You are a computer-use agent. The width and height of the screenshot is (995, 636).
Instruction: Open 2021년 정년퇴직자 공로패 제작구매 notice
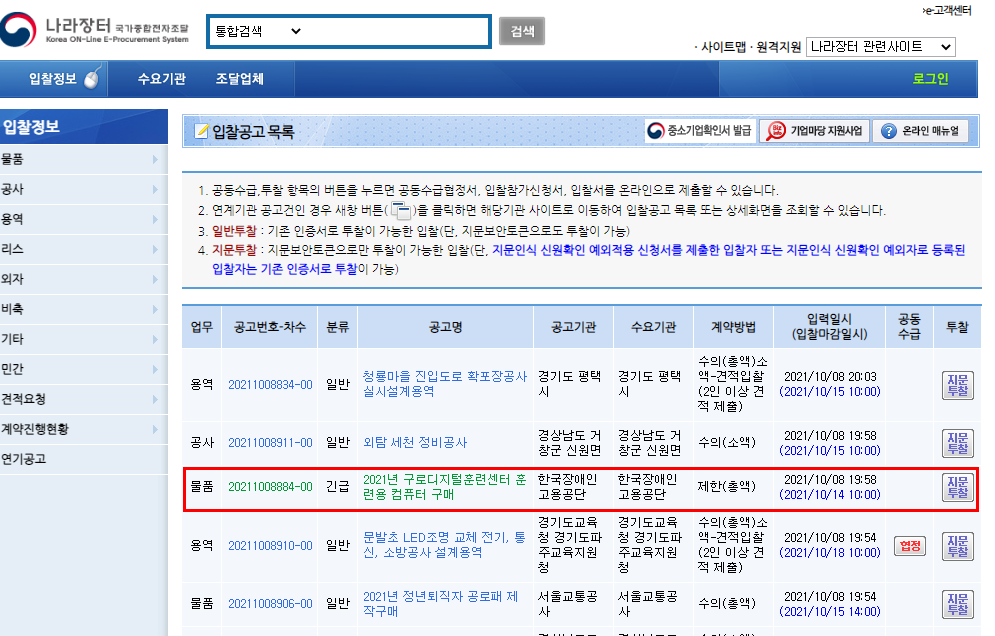(x=440, y=604)
